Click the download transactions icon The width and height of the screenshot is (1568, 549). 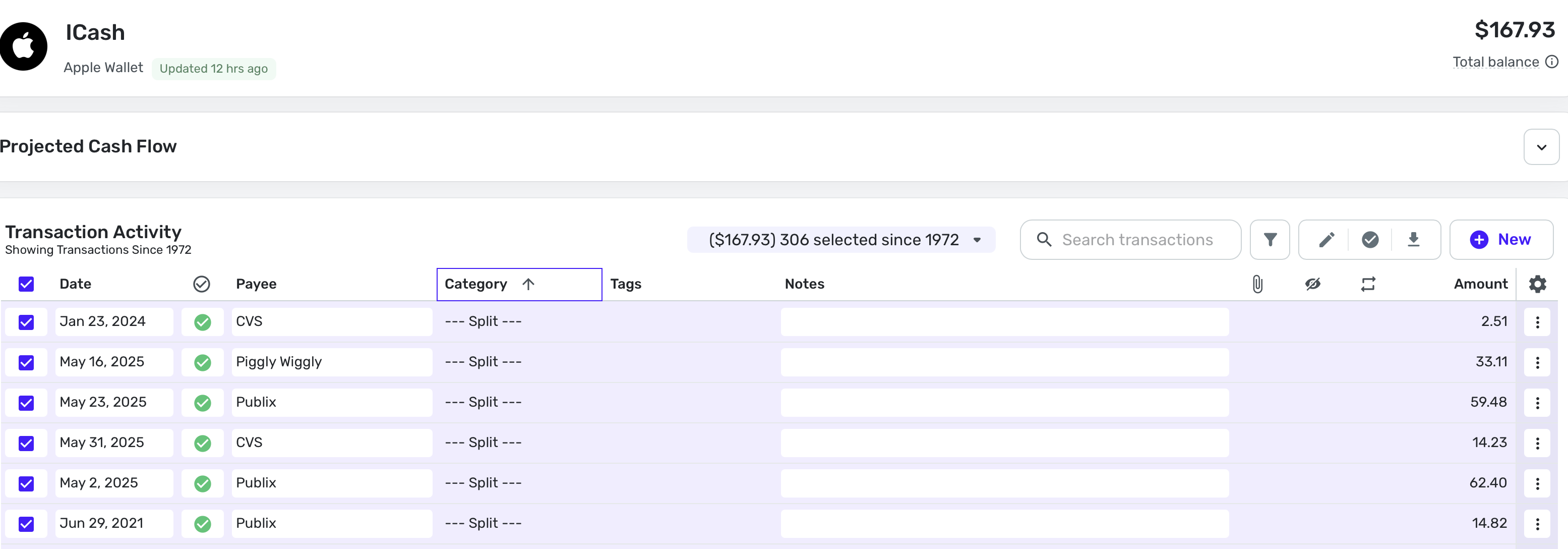point(1413,240)
